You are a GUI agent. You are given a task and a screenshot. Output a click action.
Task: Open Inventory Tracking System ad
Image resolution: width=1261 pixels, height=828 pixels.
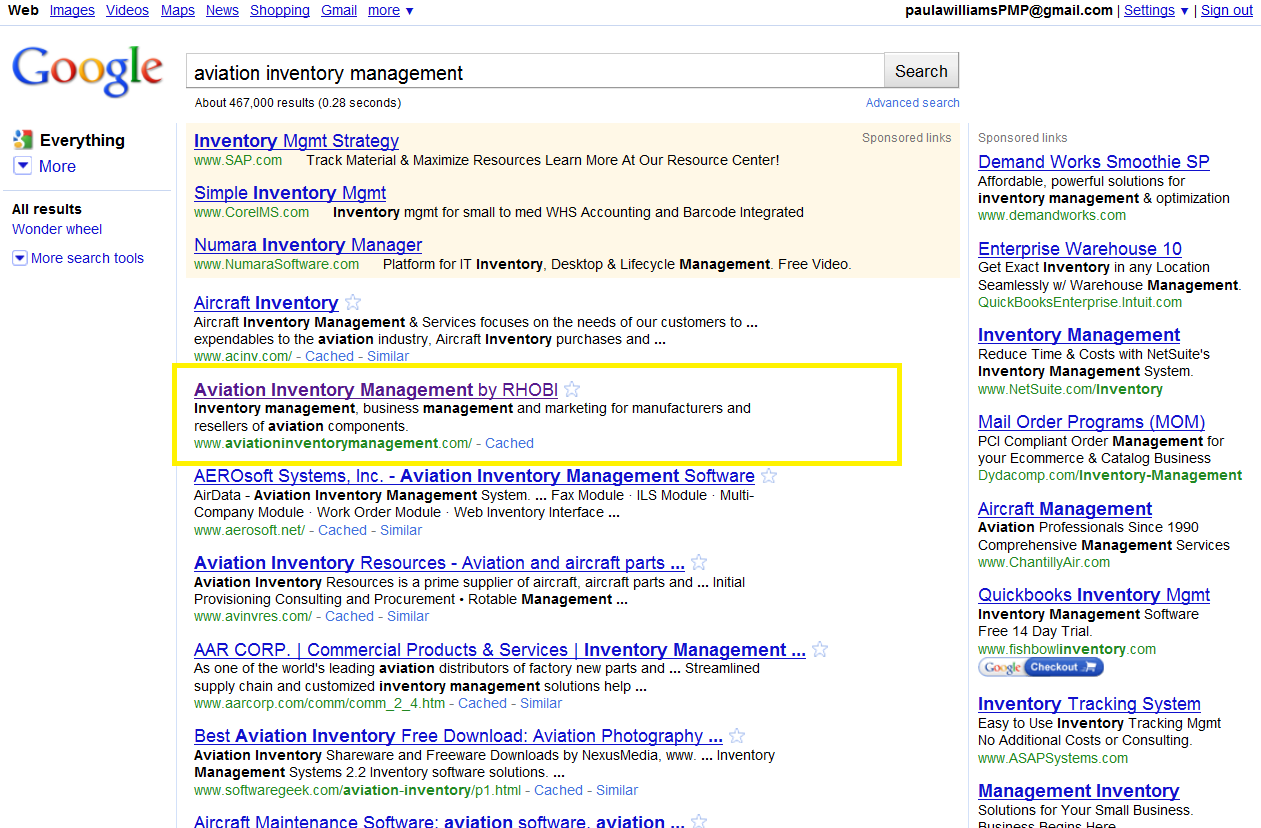point(1089,704)
